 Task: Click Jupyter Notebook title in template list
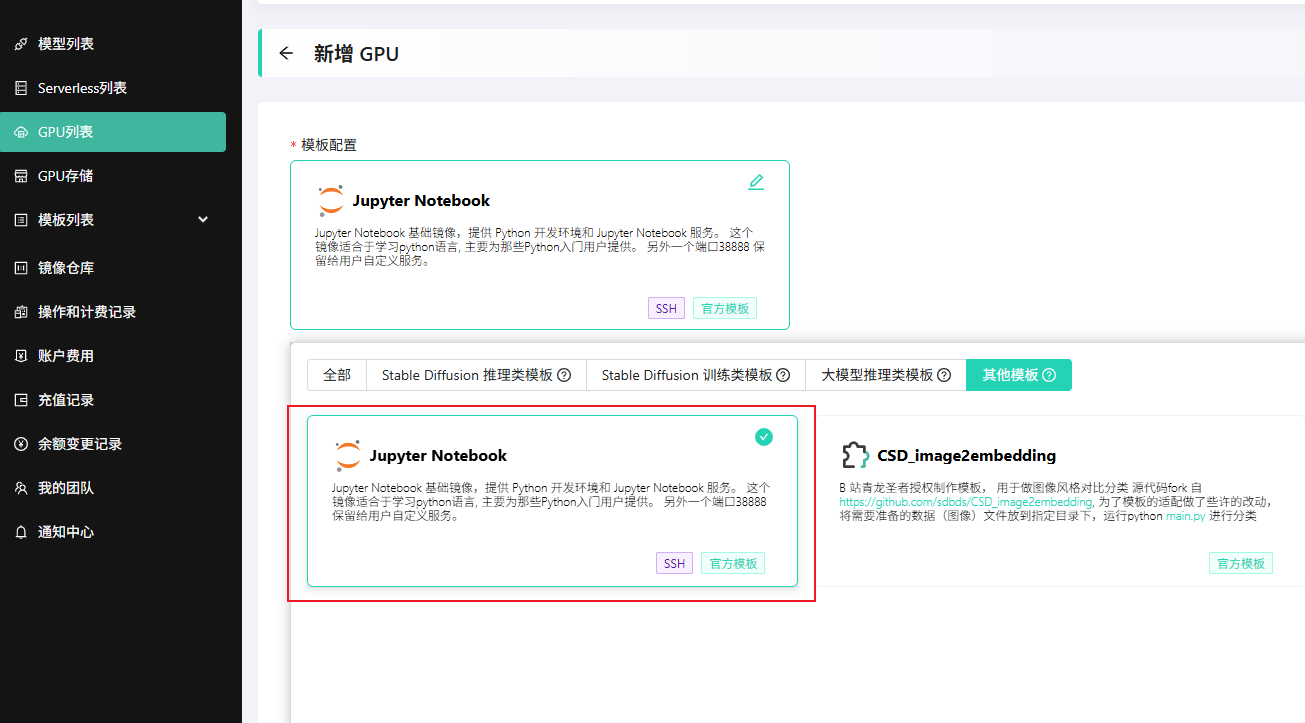pyautogui.click(x=438, y=455)
